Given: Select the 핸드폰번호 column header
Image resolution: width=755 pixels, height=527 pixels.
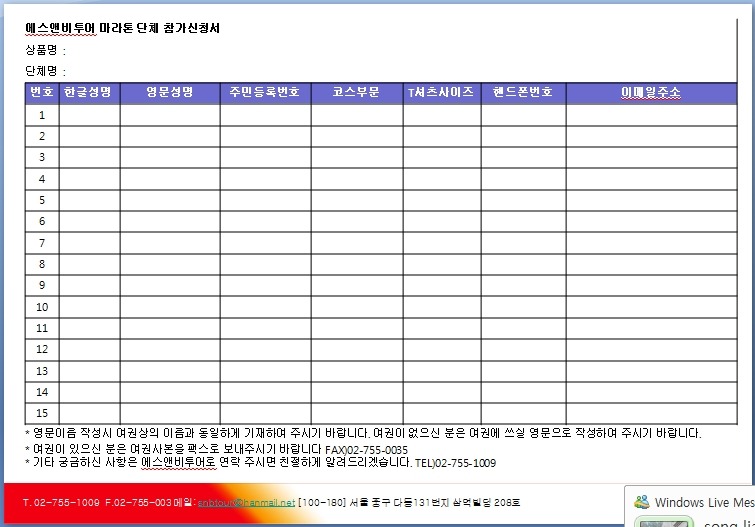Looking at the screenshot, I should [523, 93].
